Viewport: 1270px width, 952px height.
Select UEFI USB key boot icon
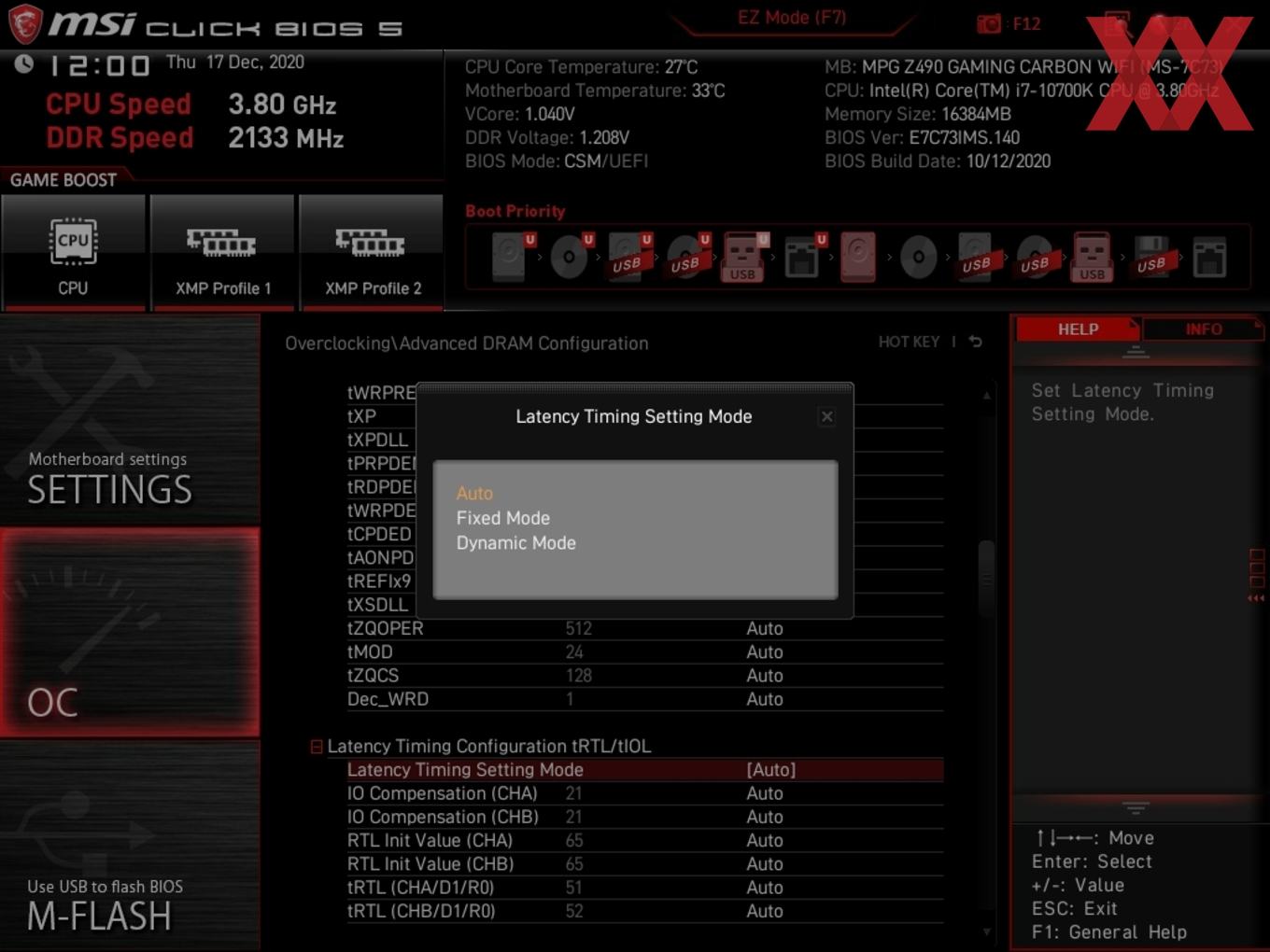(x=744, y=258)
